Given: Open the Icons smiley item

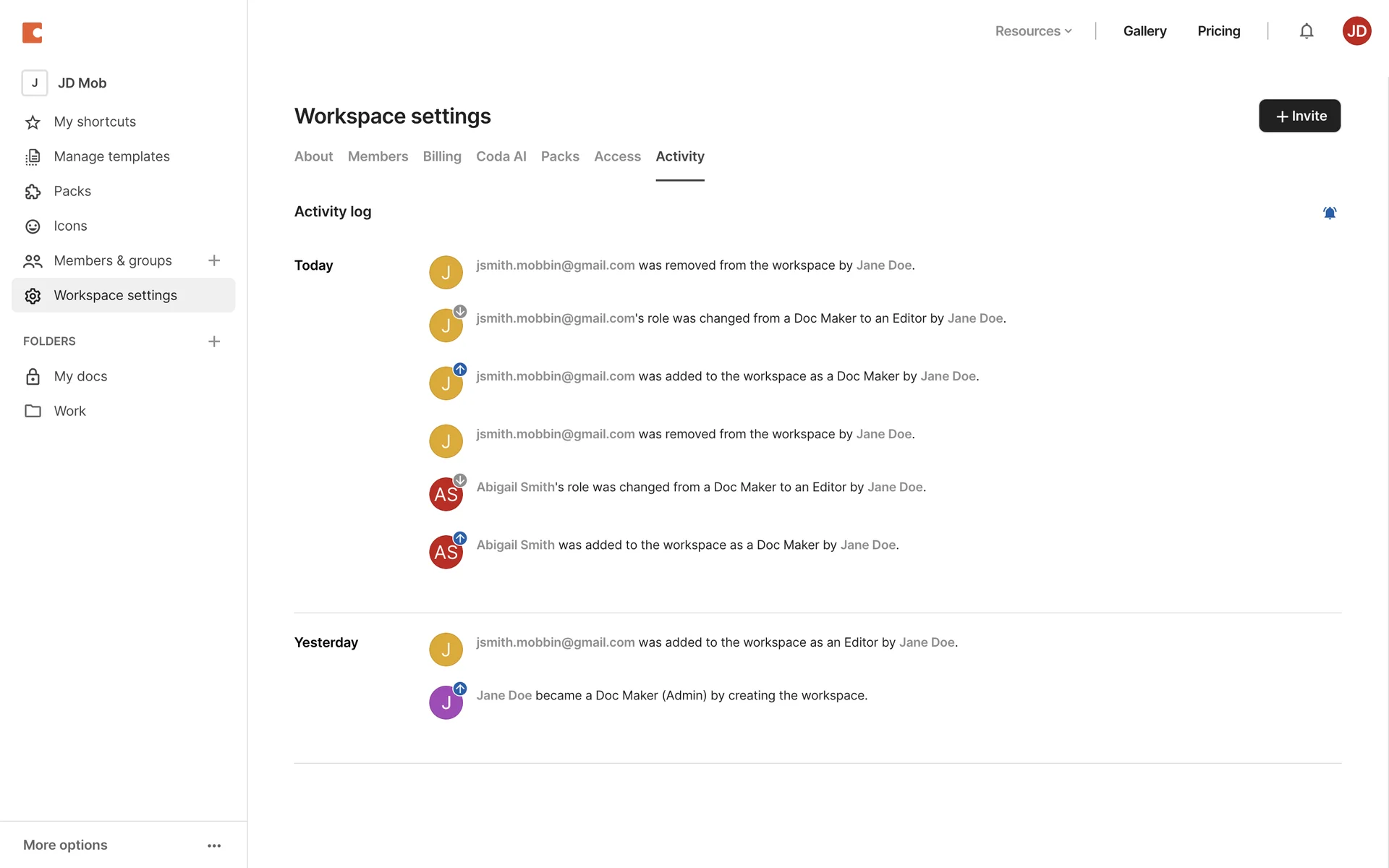Looking at the screenshot, I should [33, 226].
